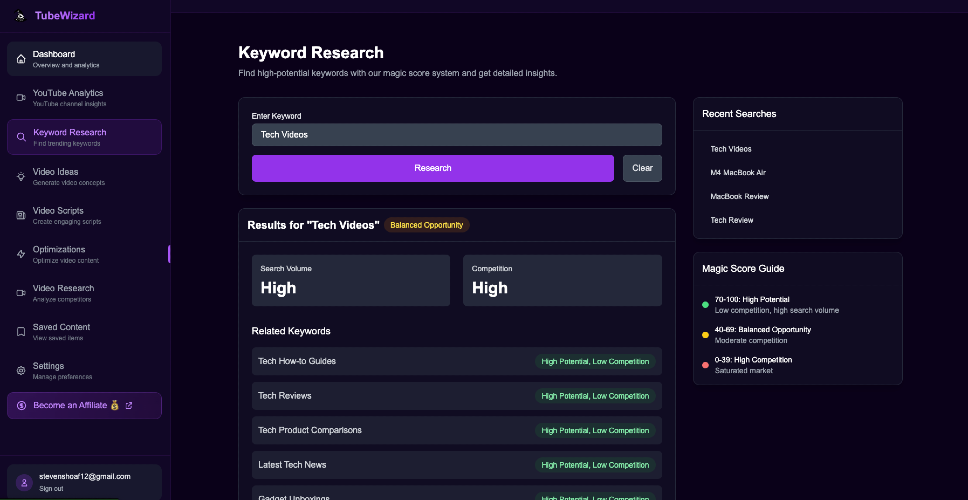
Task: Open the Dashboard menu item
Action: tap(85, 59)
